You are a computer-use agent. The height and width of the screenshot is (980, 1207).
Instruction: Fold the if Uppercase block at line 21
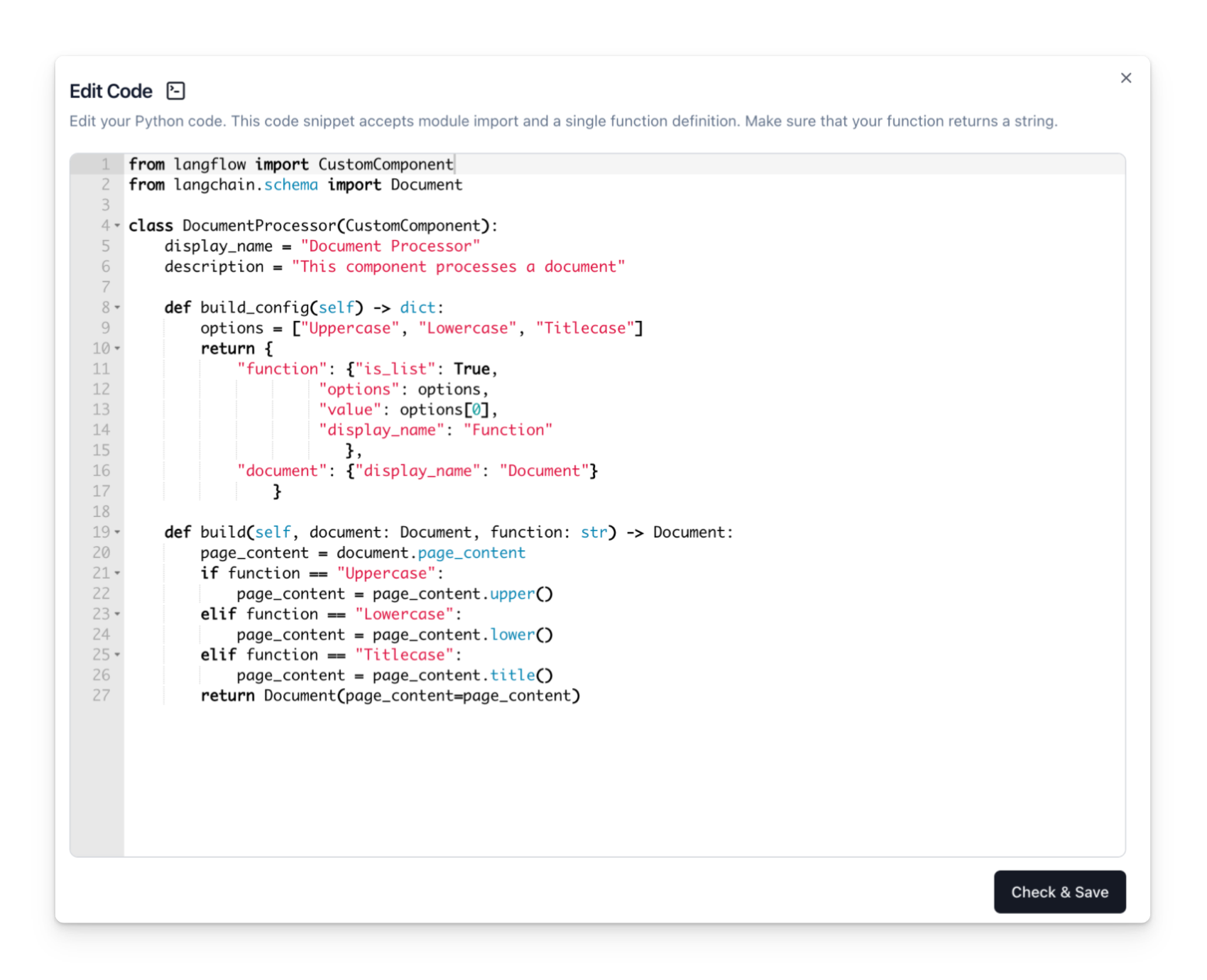(117, 573)
